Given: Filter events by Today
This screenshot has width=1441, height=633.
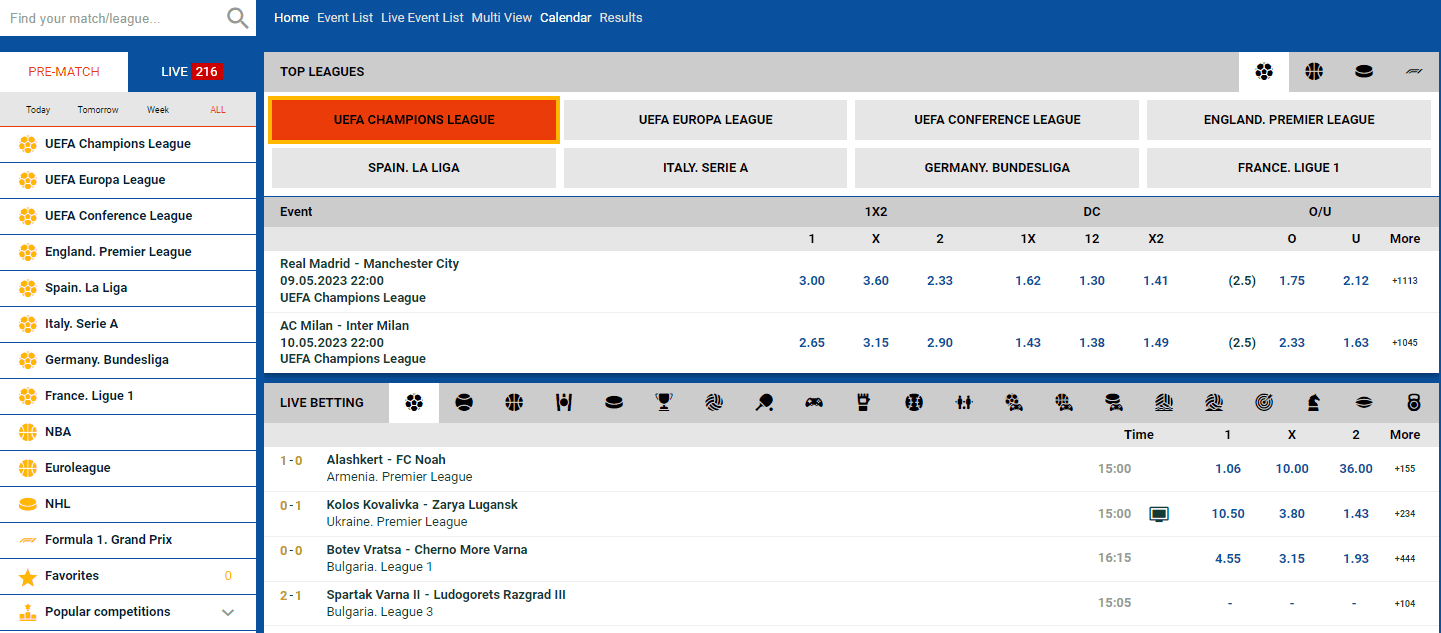Looking at the screenshot, I should [x=38, y=110].
